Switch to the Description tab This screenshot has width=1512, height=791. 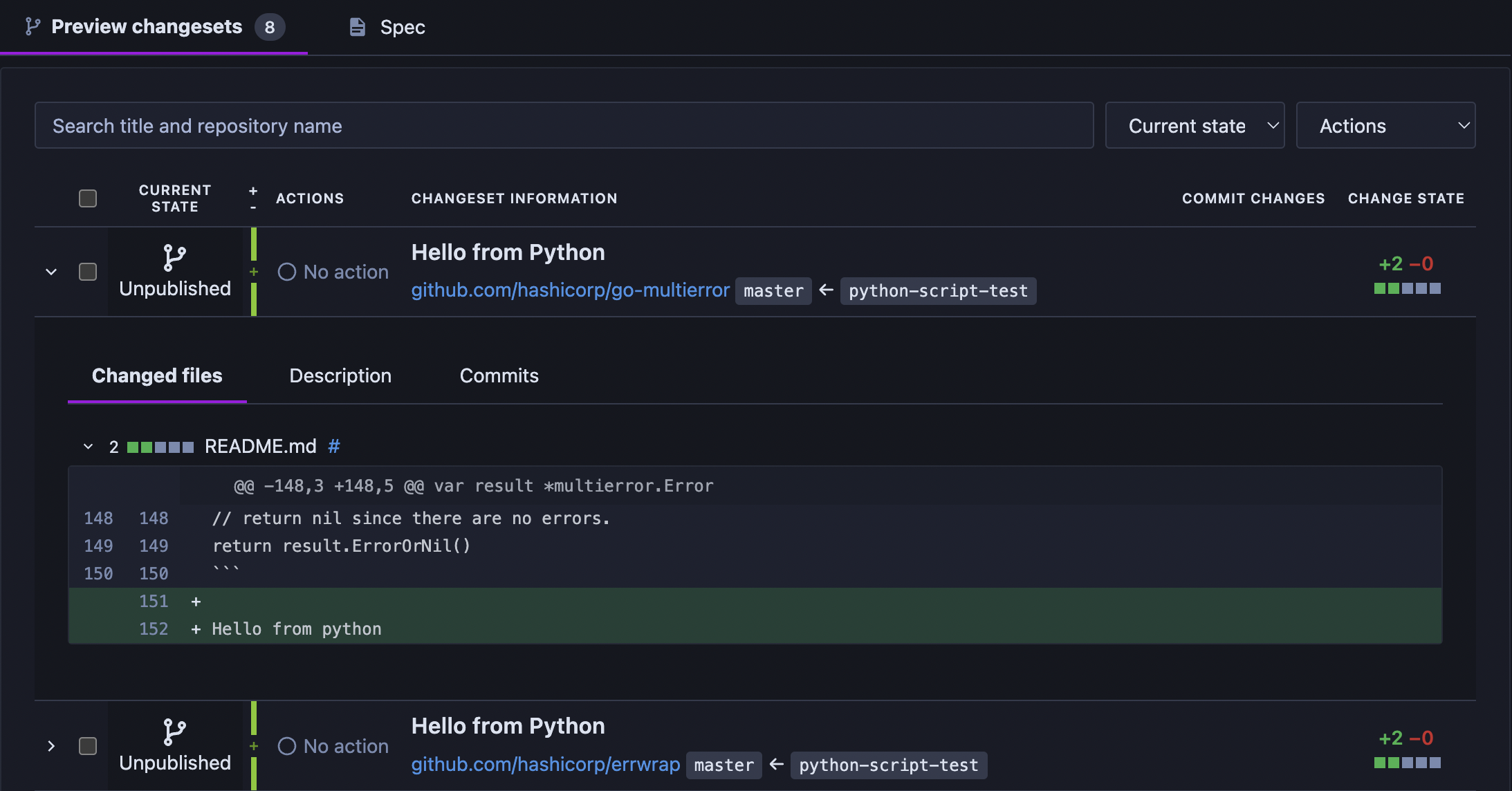tap(340, 375)
